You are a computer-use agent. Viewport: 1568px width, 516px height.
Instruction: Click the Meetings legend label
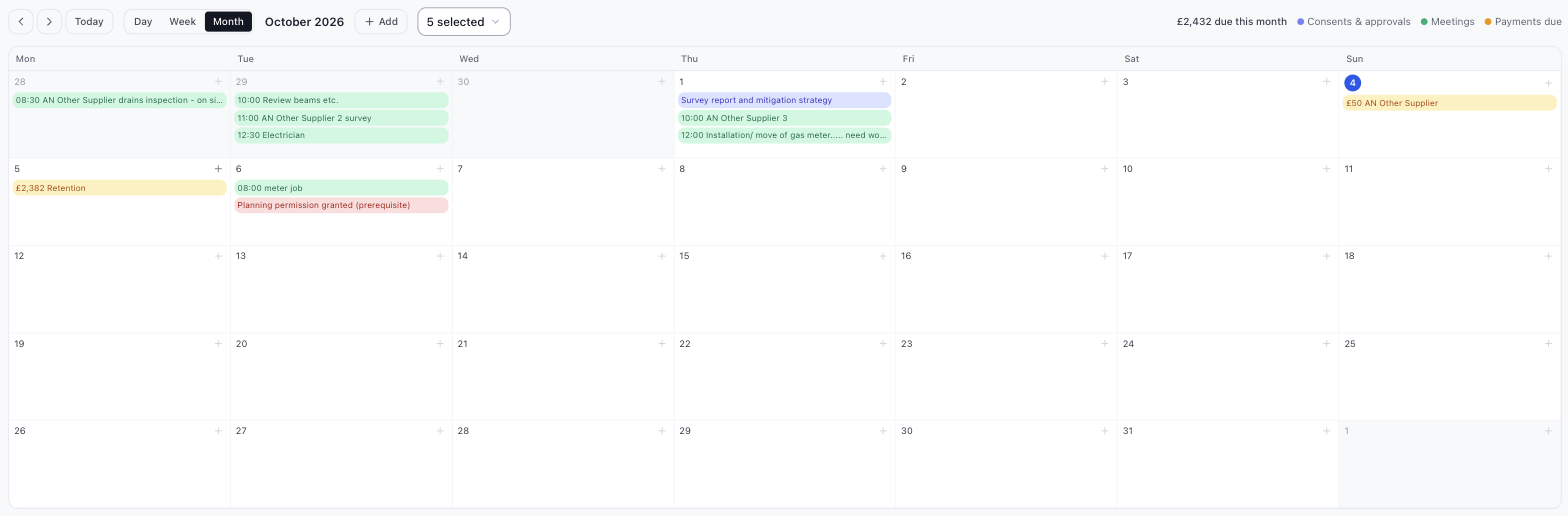pyautogui.click(x=1452, y=21)
